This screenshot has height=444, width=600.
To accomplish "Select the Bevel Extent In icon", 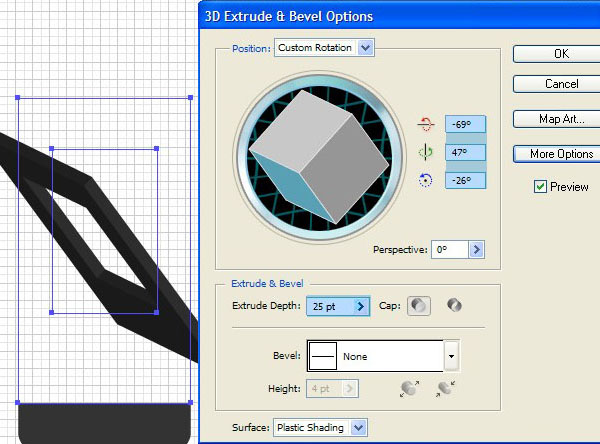I will tap(445, 388).
